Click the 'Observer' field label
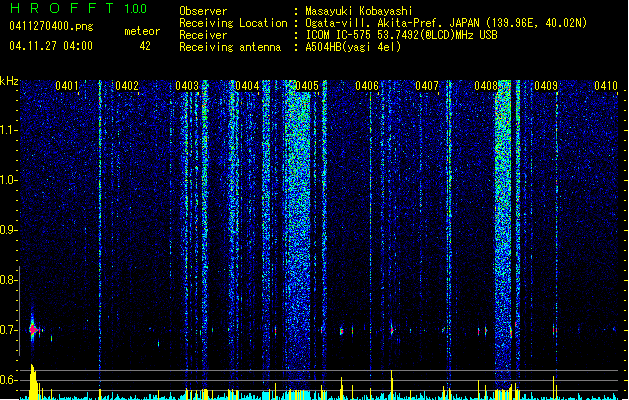This screenshot has height=400, width=629. click(203, 11)
